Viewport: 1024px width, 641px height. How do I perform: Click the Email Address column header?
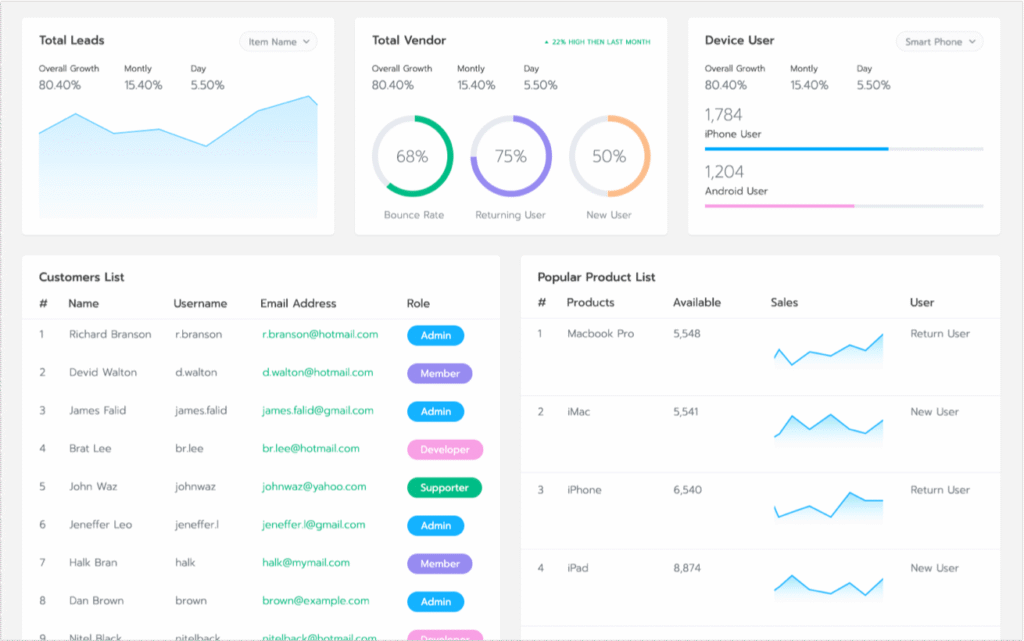point(298,303)
